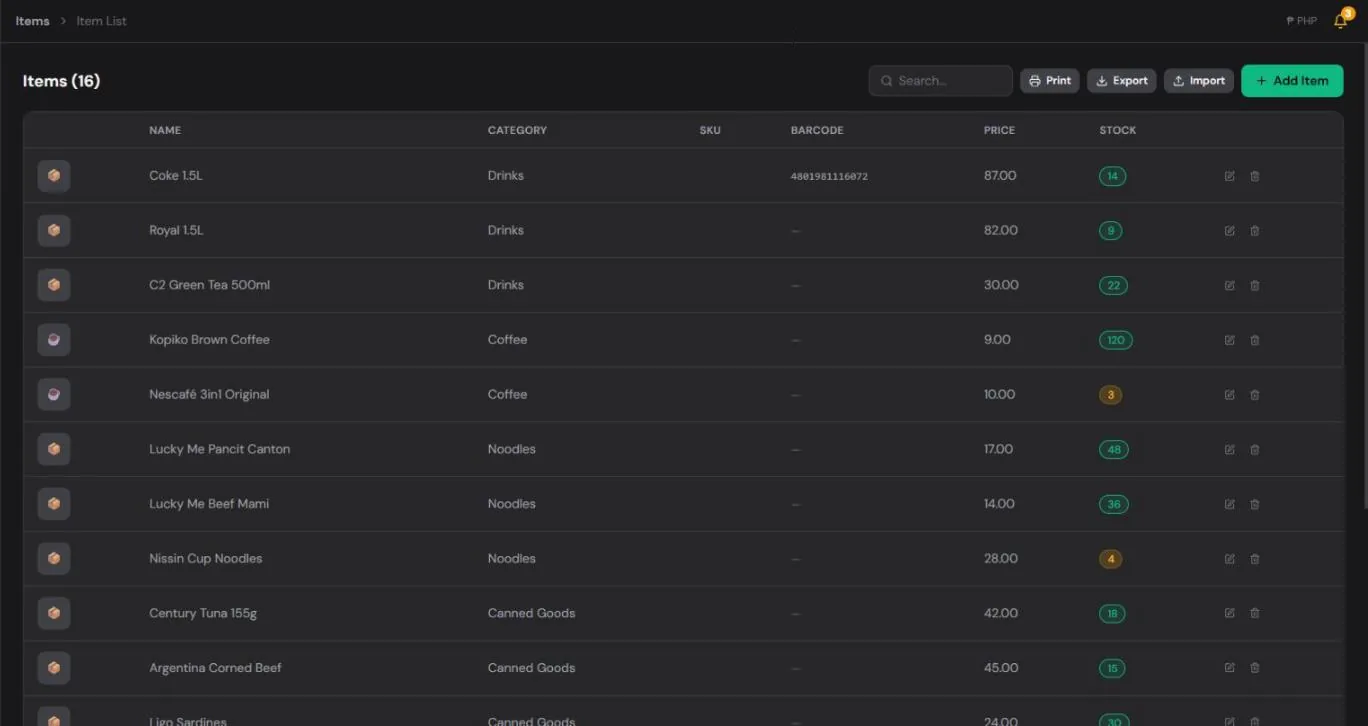Delete the Argentina Corned Beef item
This screenshot has height=726, width=1368.
[x=1255, y=669]
